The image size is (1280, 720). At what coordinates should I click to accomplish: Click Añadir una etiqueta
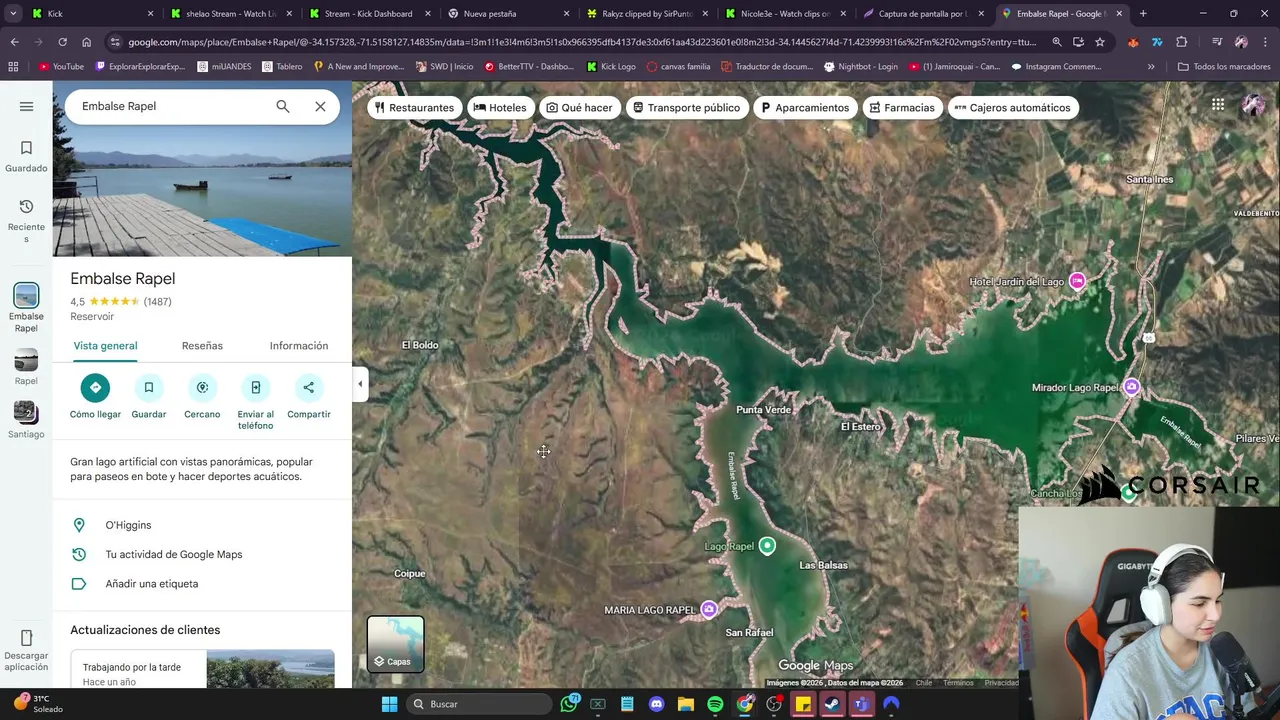(x=202, y=584)
